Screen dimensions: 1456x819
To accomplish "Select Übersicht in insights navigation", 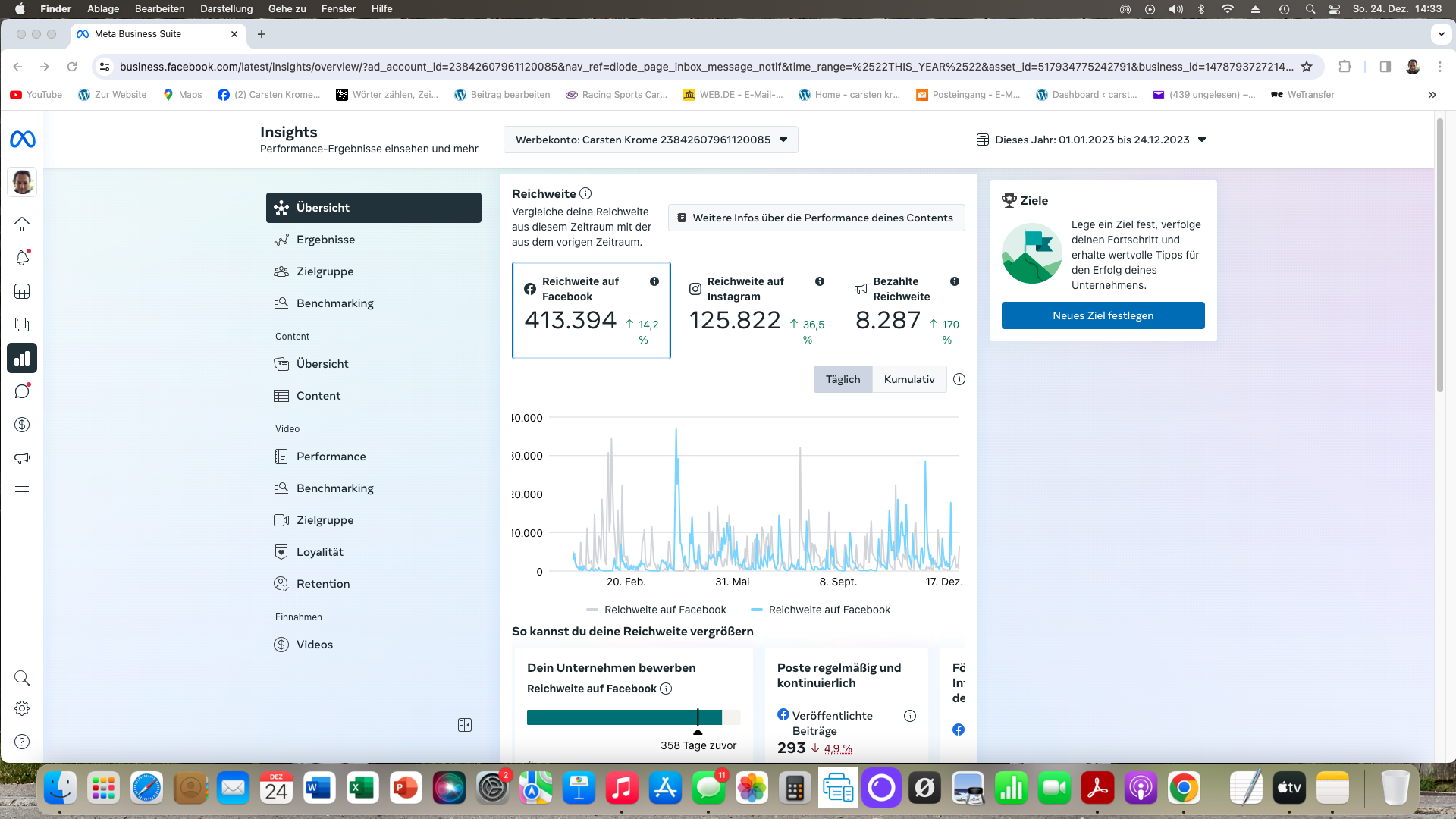I will click(x=374, y=208).
